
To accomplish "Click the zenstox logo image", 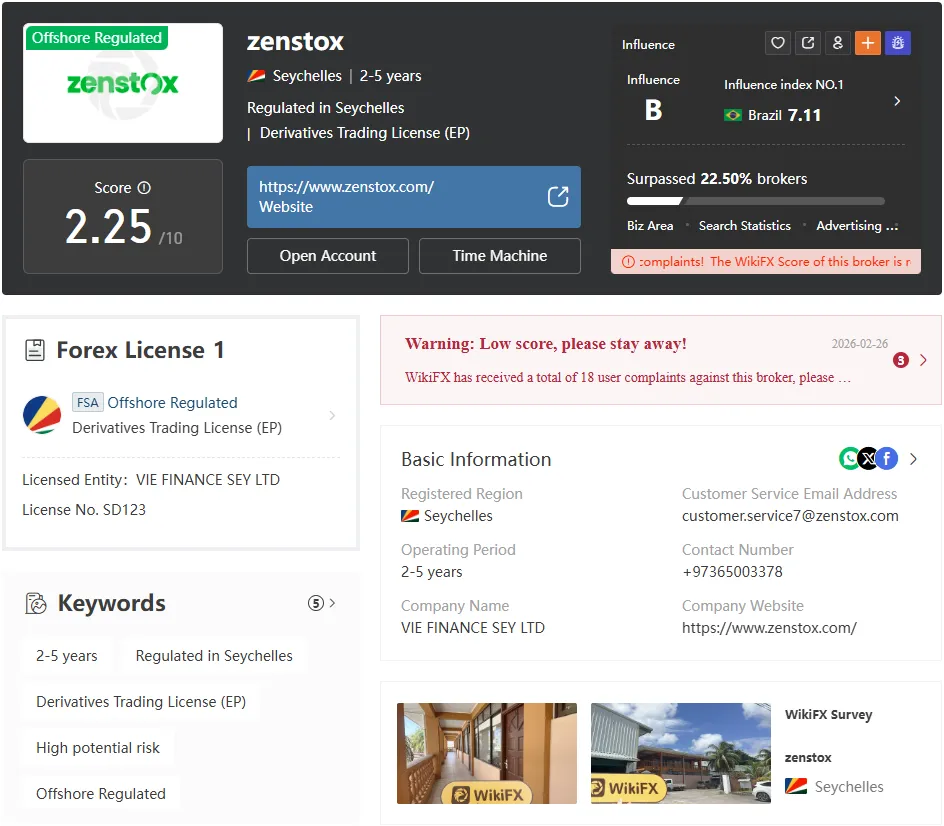I will 123,83.
